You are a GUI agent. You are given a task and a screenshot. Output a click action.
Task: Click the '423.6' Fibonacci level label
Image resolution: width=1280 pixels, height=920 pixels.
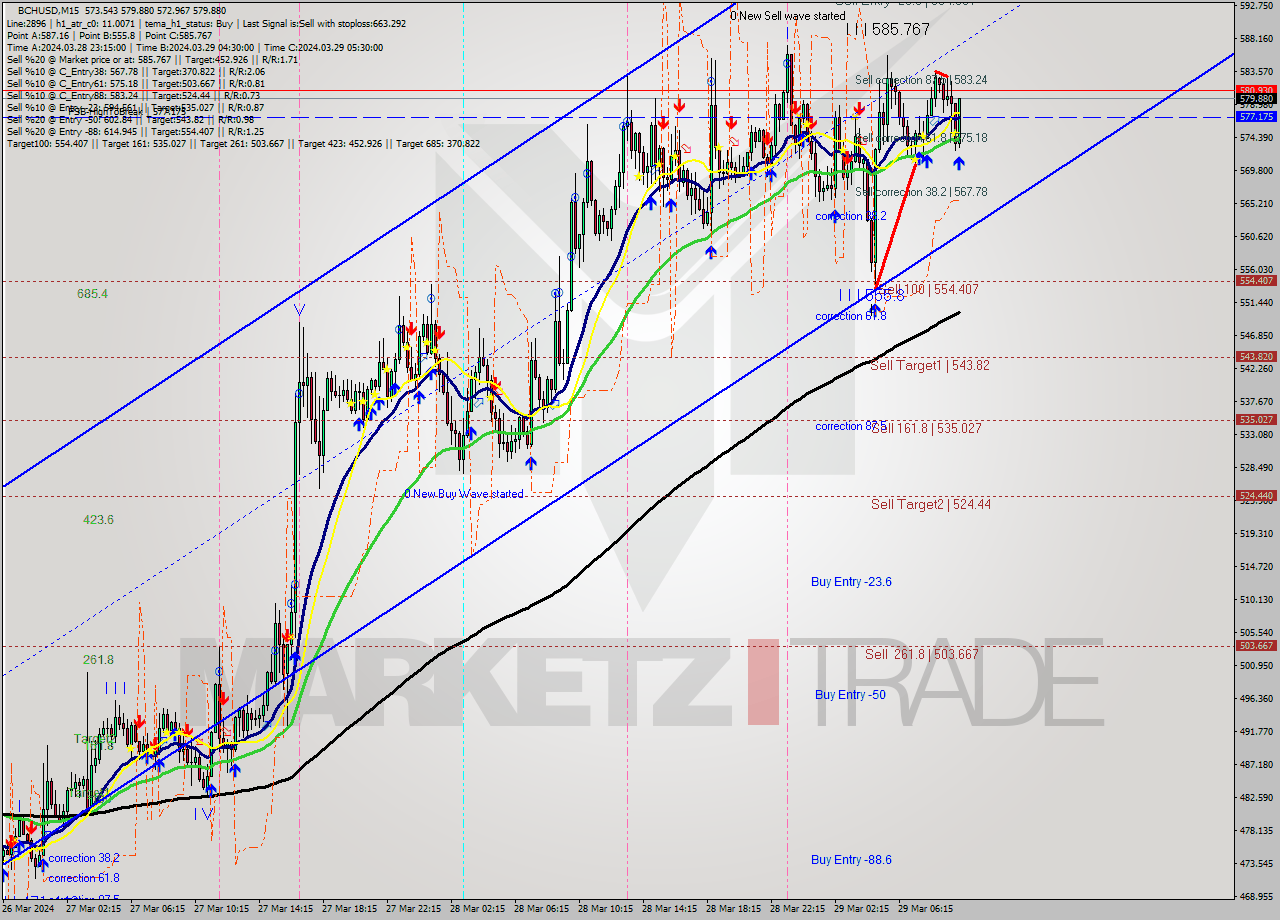click(x=98, y=519)
